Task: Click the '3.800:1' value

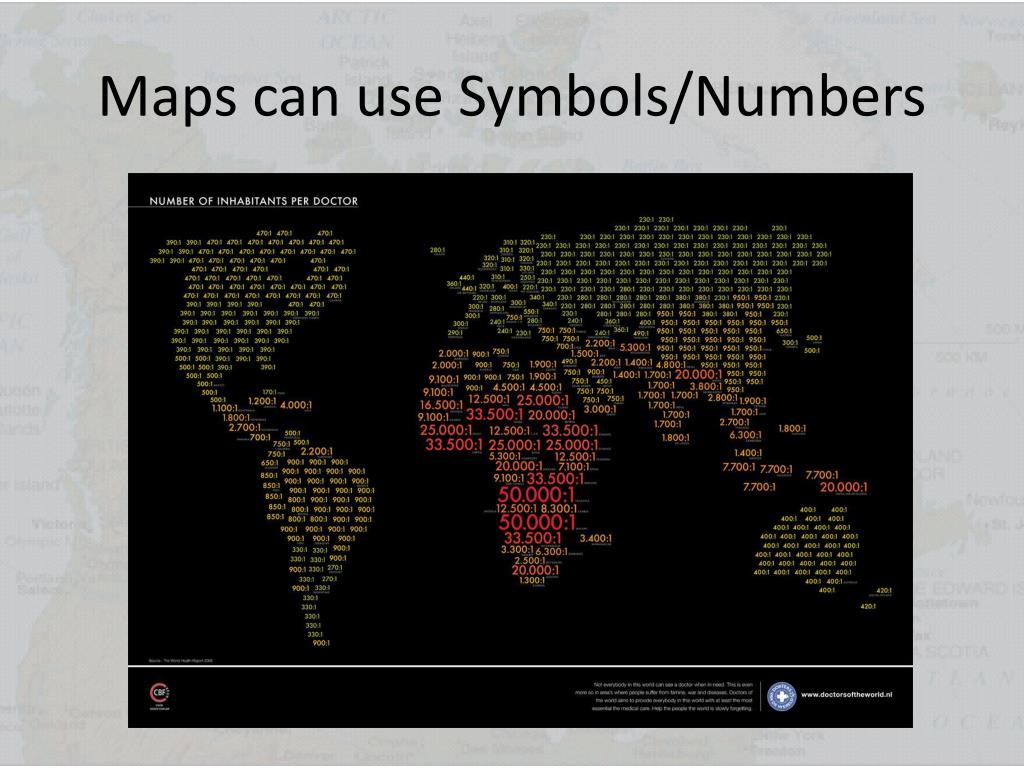Action: click(706, 386)
